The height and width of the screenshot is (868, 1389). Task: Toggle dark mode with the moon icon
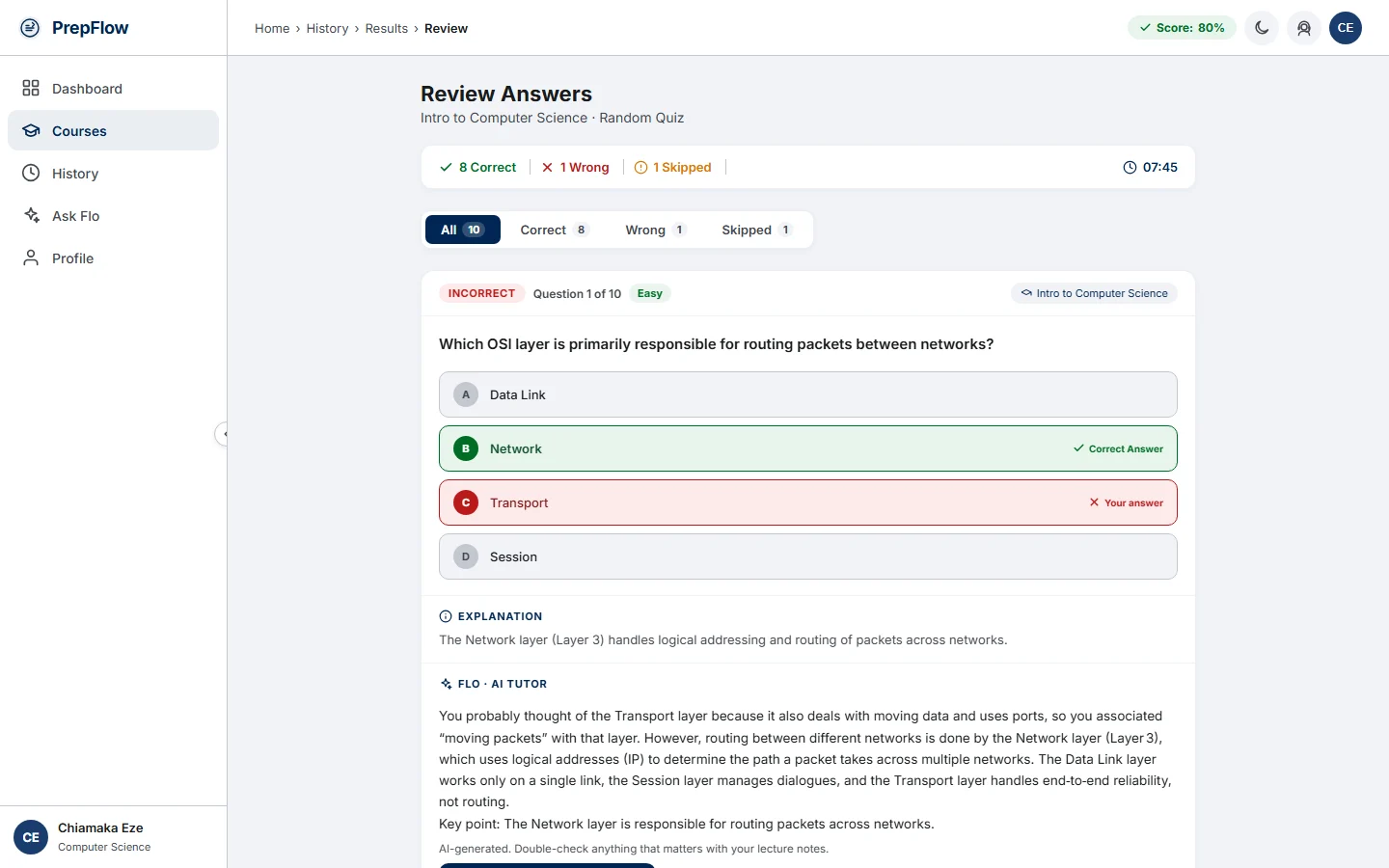tap(1262, 28)
